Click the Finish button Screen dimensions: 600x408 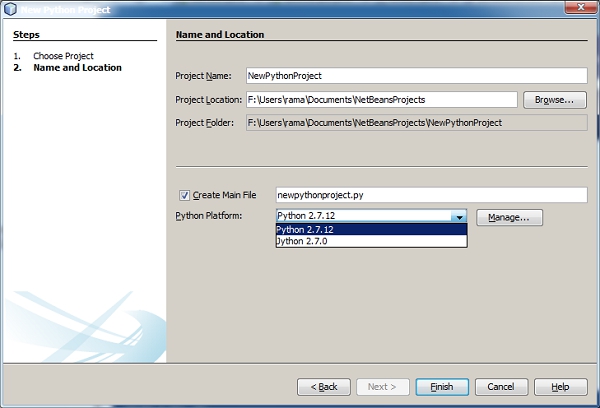point(441,386)
